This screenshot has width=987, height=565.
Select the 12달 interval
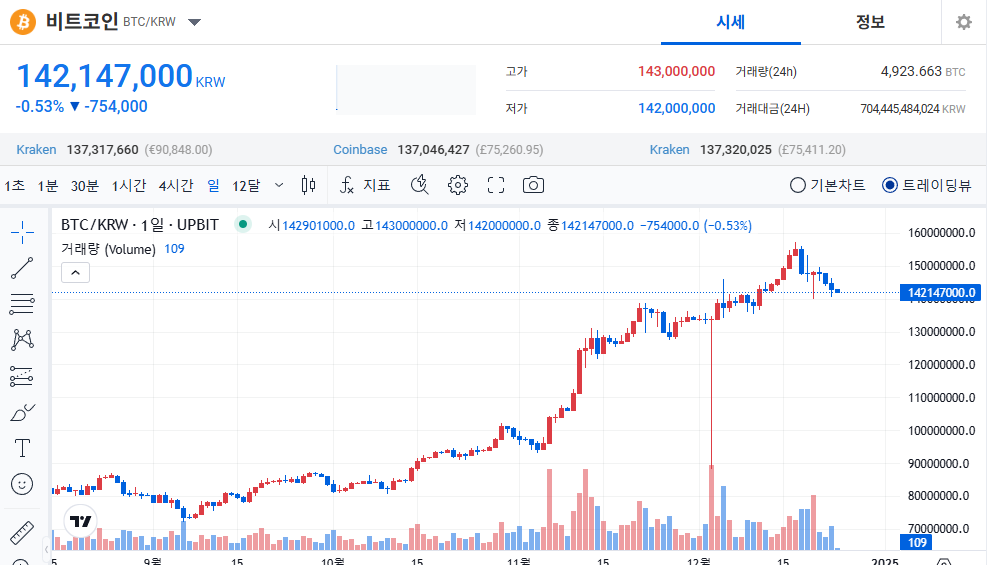246,186
